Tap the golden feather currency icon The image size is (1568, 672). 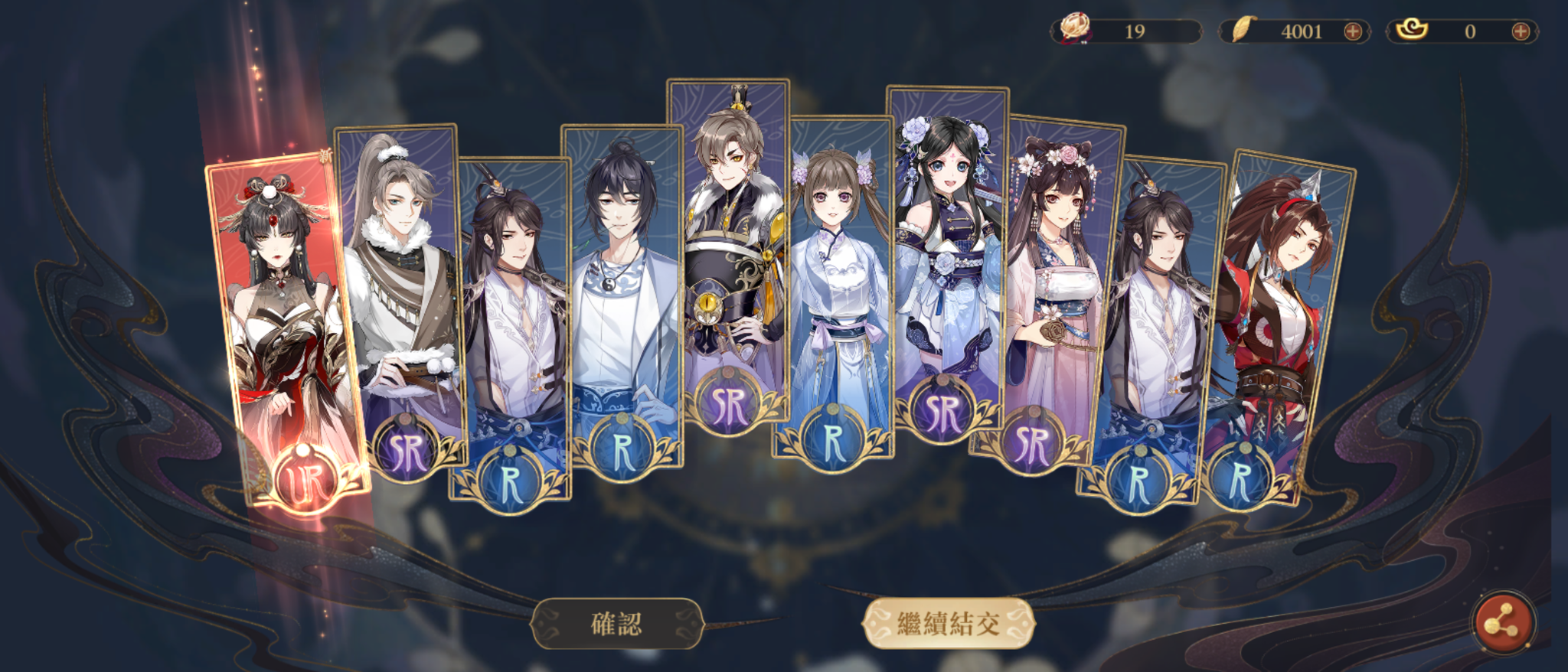[x=1242, y=31]
